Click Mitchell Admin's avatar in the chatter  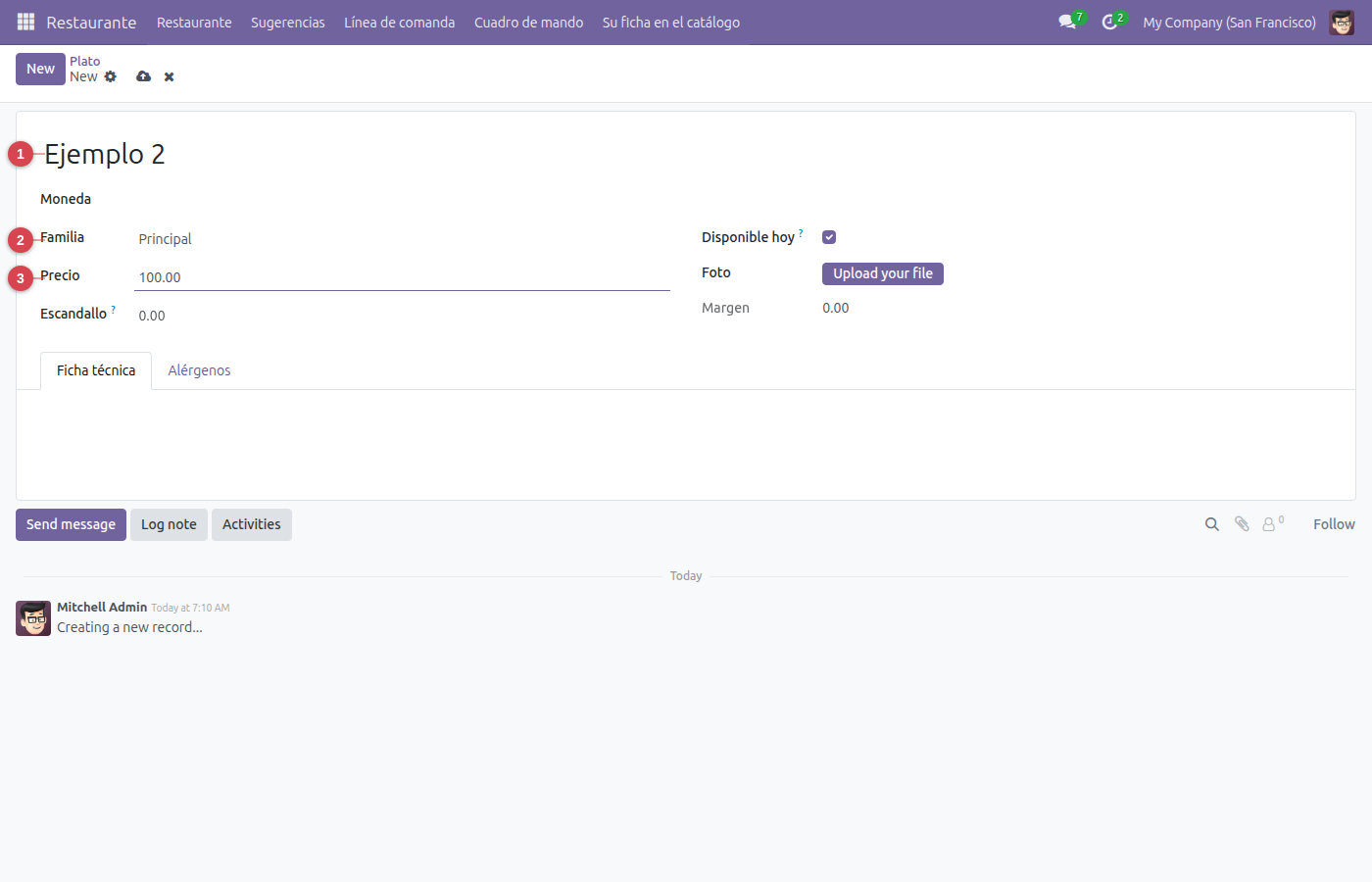point(33,618)
